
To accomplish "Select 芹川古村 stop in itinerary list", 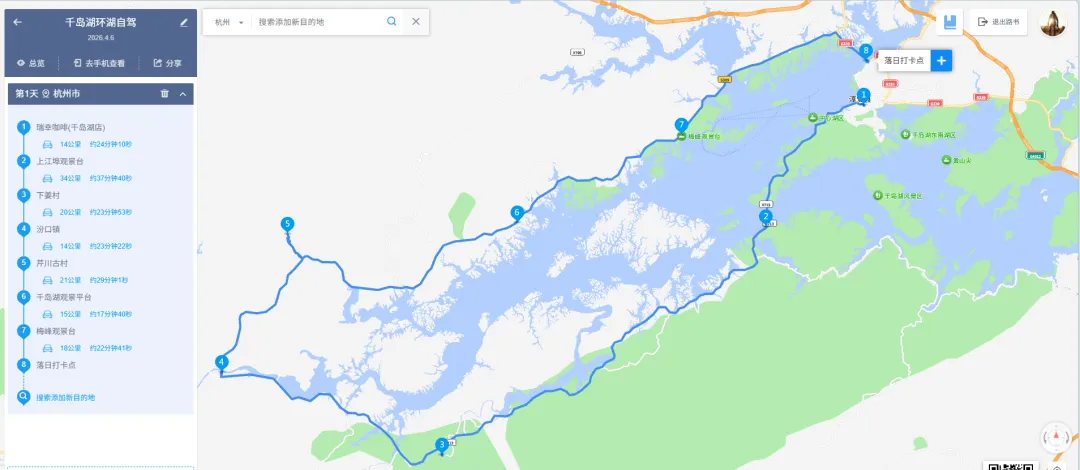I will point(52,263).
